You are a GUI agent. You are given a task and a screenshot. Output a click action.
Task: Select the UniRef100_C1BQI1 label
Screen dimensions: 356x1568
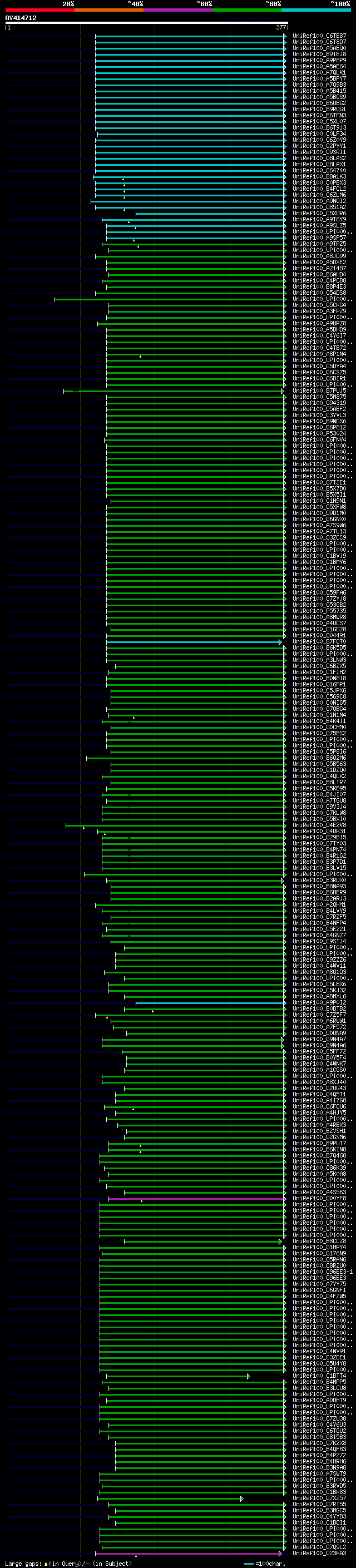click(319, 1522)
